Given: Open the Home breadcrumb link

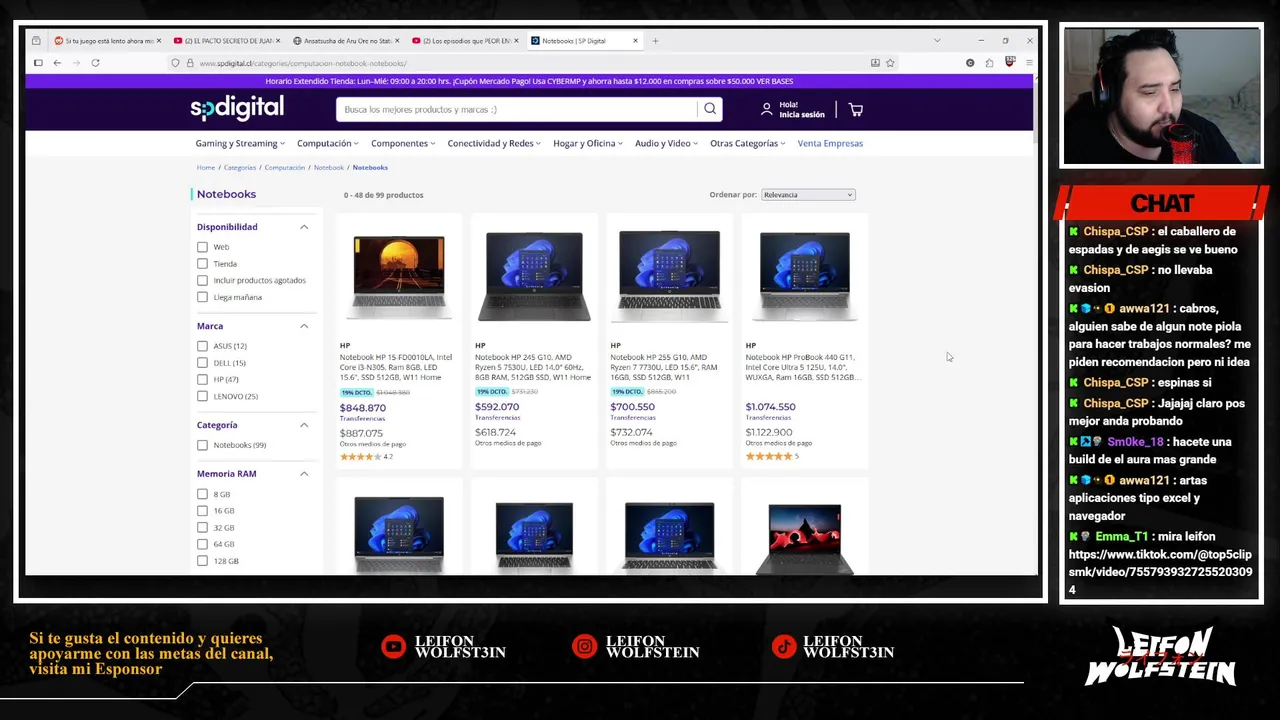Looking at the screenshot, I should click(x=206, y=168).
